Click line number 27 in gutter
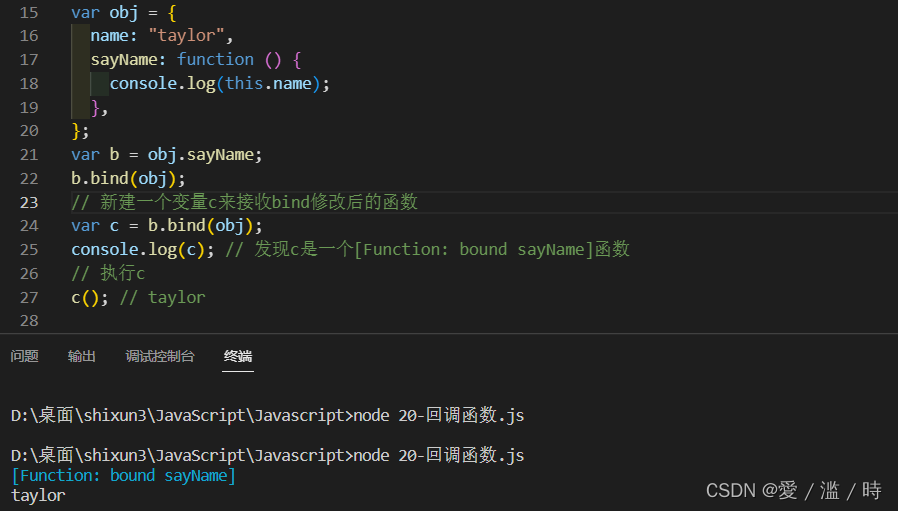The width and height of the screenshot is (898, 511). 29,297
